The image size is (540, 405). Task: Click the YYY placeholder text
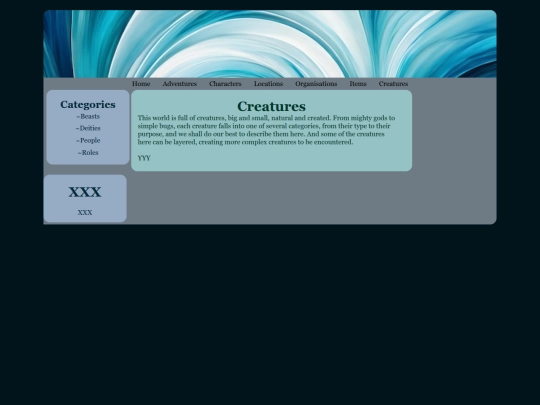click(144, 158)
